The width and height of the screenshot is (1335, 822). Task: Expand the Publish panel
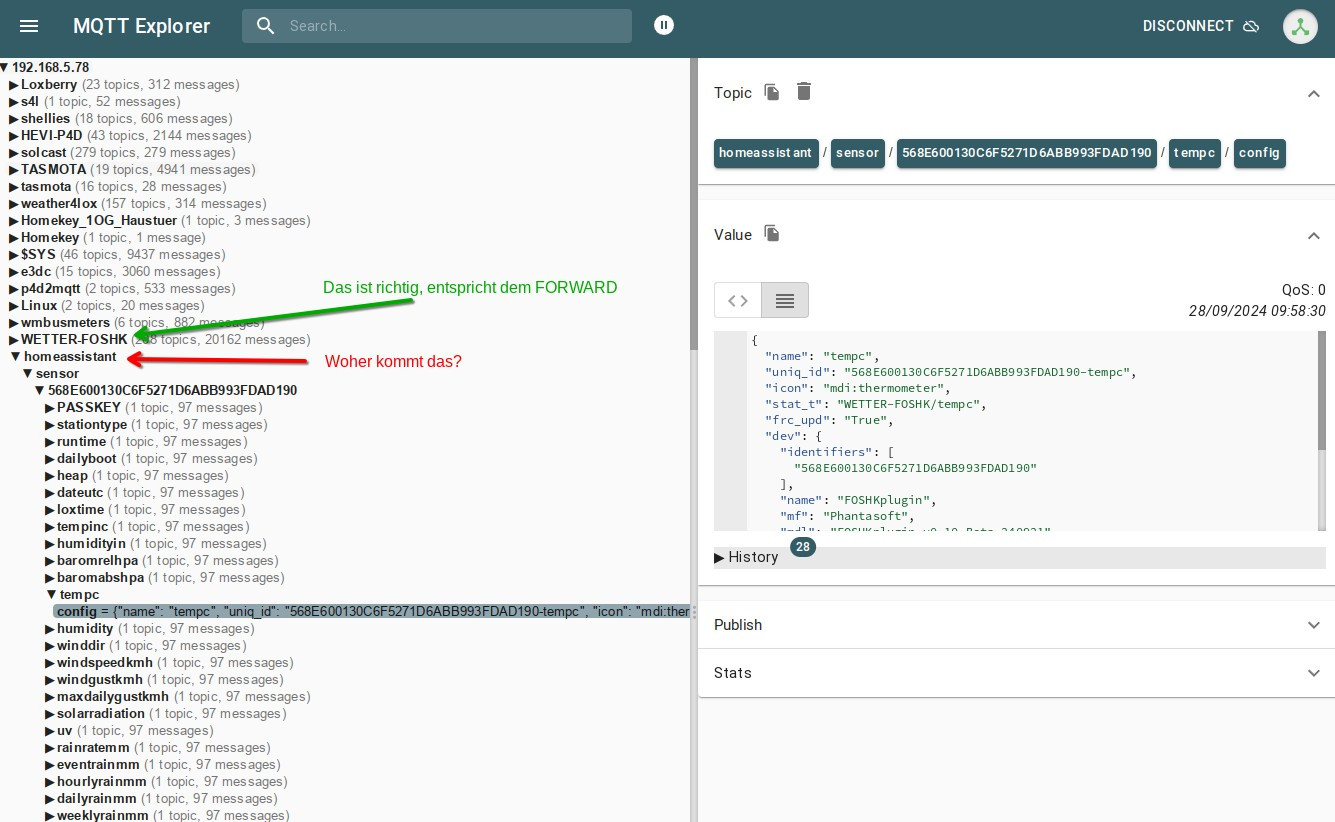pyautogui.click(x=1313, y=625)
